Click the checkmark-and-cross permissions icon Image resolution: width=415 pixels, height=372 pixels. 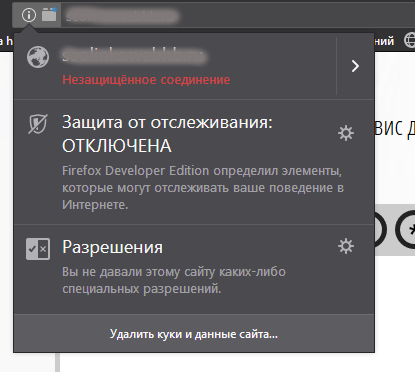(x=38, y=249)
